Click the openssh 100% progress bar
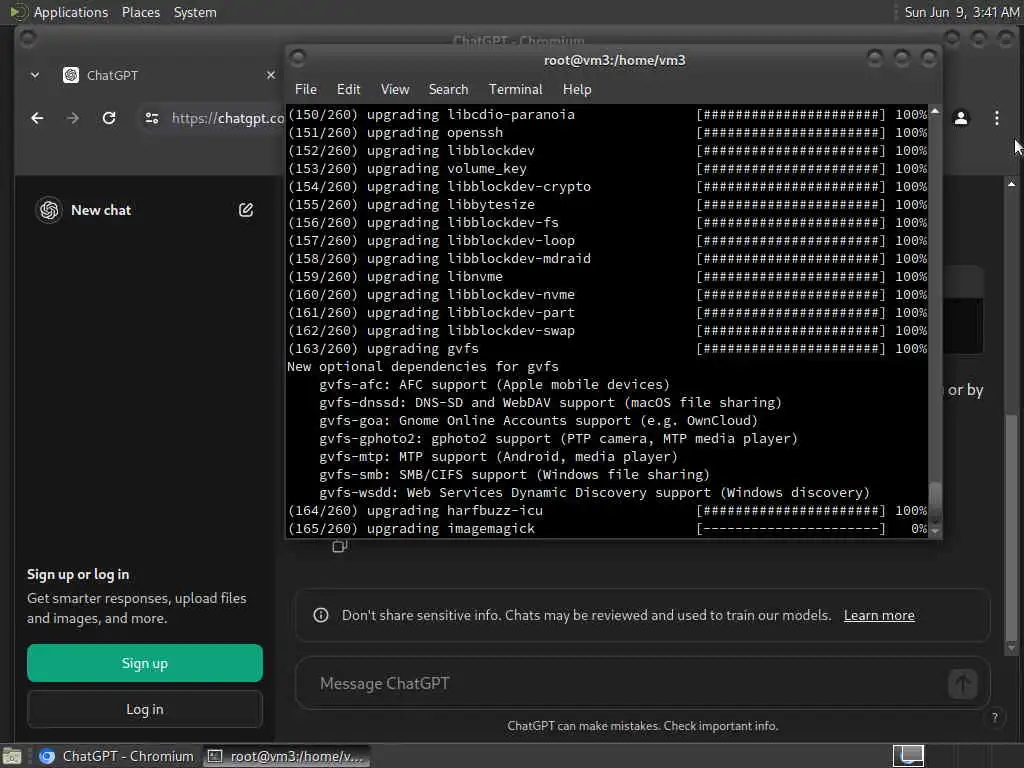Viewport: 1024px width, 768px height. click(790, 133)
